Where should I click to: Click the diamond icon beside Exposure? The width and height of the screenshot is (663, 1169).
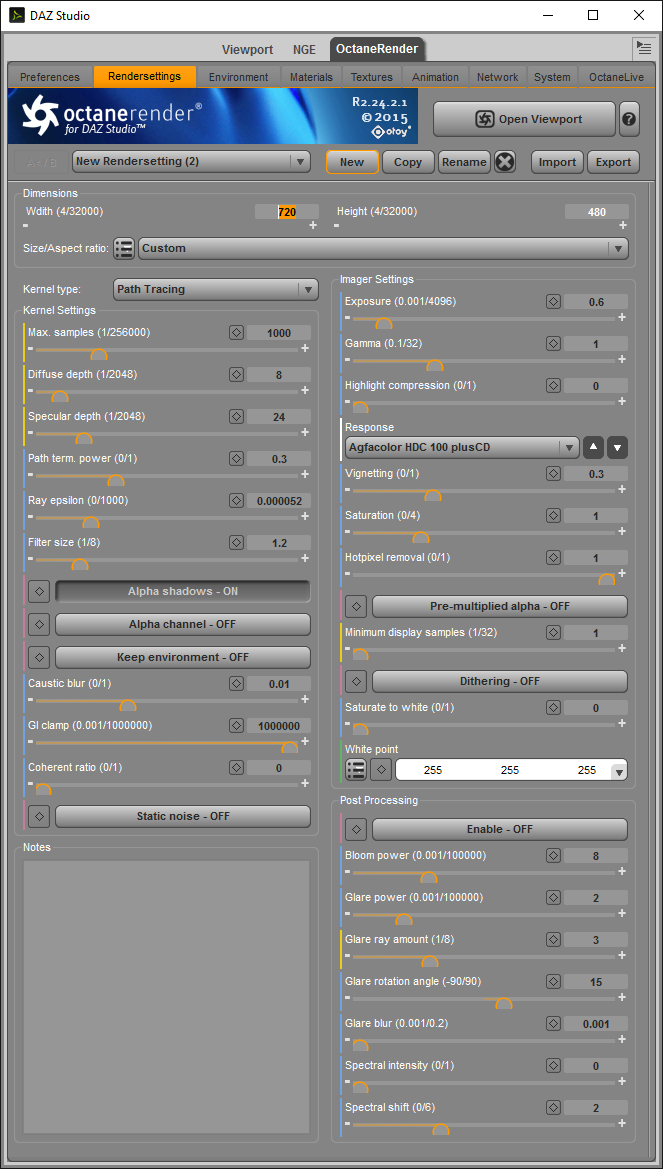pyautogui.click(x=553, y=301)
